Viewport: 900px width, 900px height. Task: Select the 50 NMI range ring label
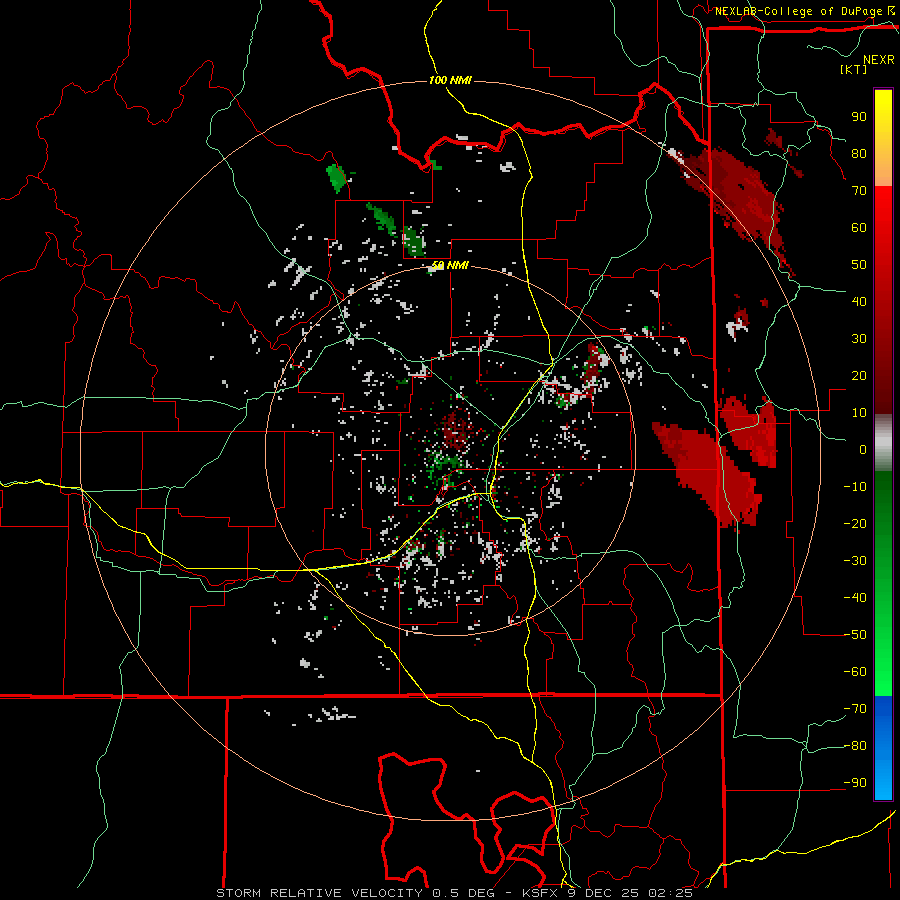450,265
